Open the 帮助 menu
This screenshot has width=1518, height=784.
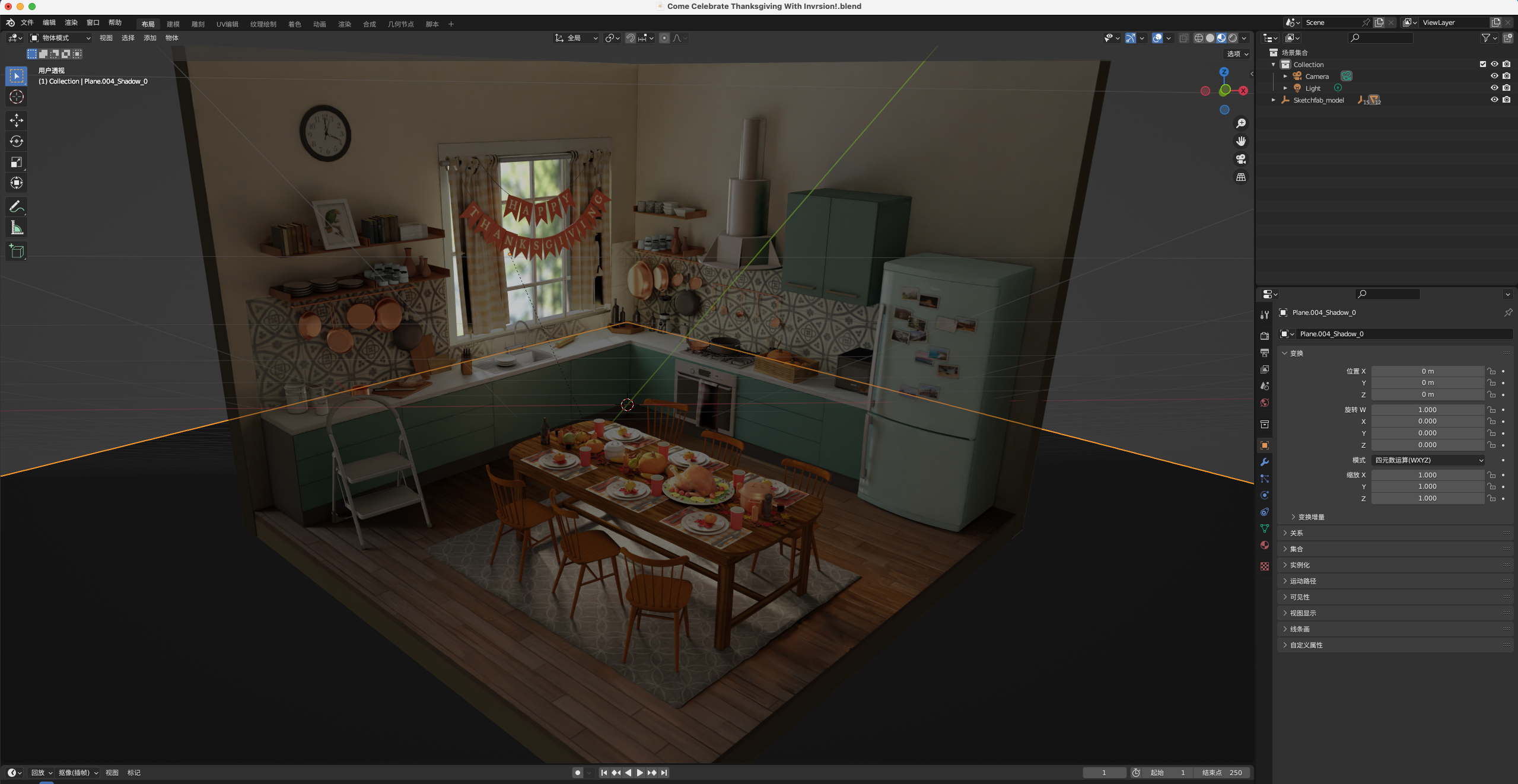[x=115, y=23]
